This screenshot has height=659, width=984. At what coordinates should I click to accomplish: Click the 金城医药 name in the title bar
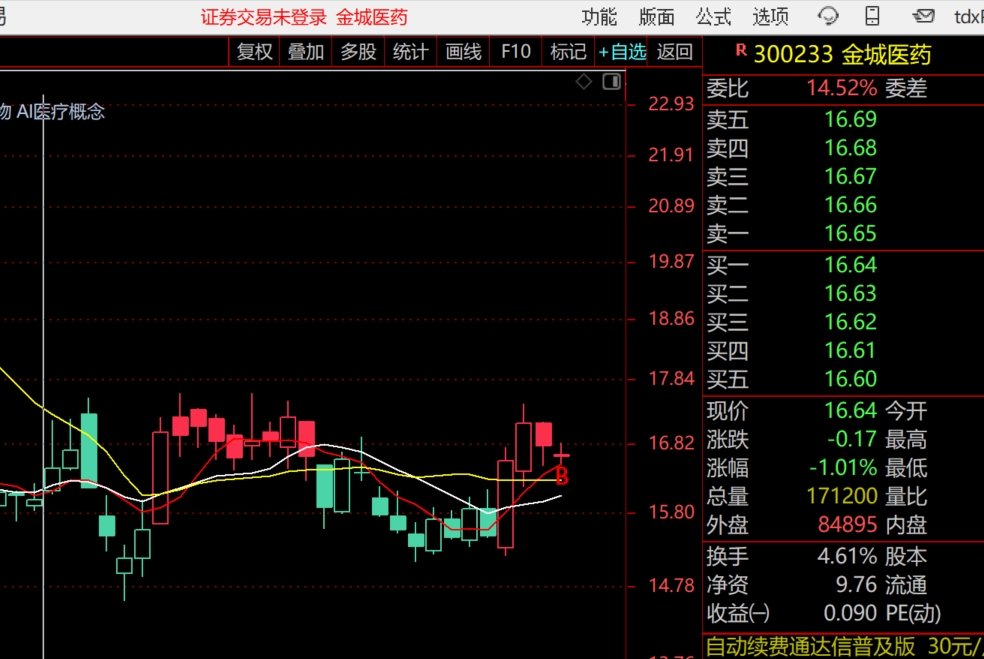372,17
